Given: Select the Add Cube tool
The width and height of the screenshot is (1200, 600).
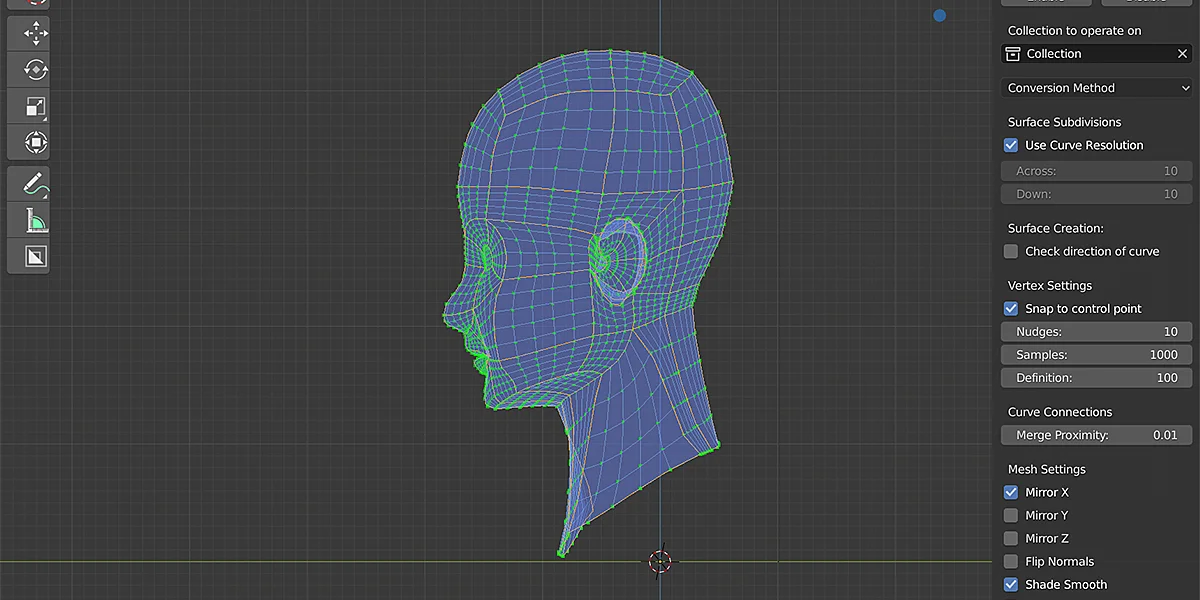Looking at the screenshot, I should 30,256.
